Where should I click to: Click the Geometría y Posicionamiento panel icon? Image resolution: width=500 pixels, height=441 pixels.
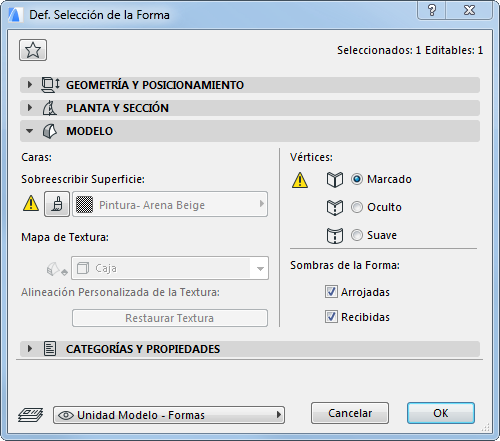click(50, 85)
